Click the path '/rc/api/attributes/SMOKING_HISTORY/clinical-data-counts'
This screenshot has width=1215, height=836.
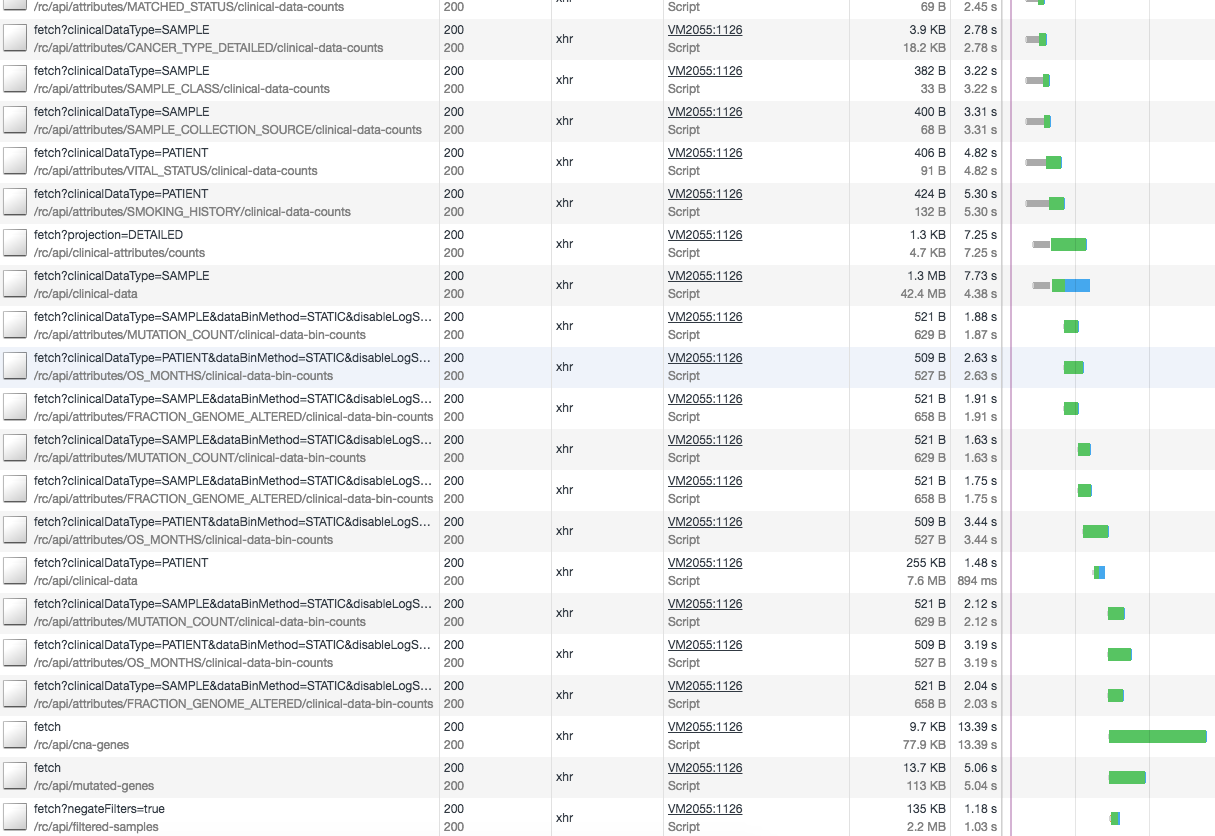[192, 212]
